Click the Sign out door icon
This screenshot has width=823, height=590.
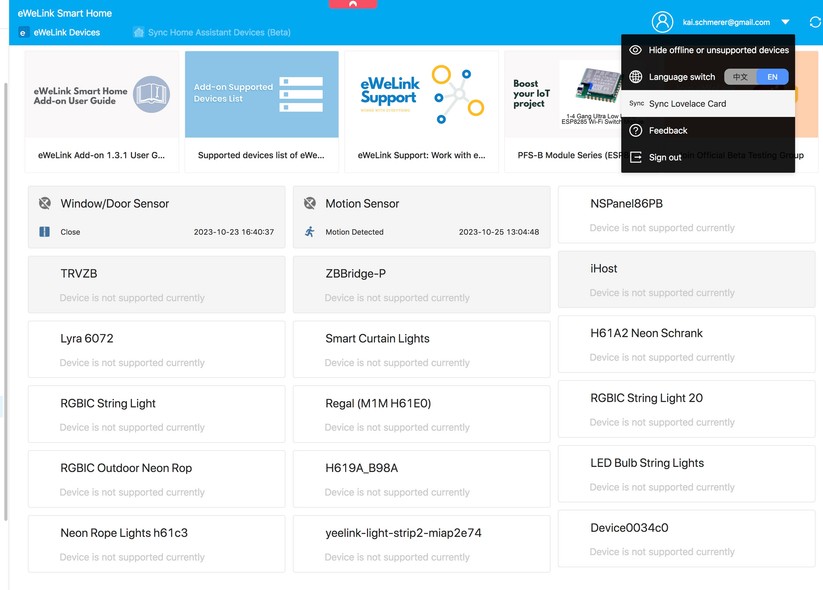[x=636, y=157]
